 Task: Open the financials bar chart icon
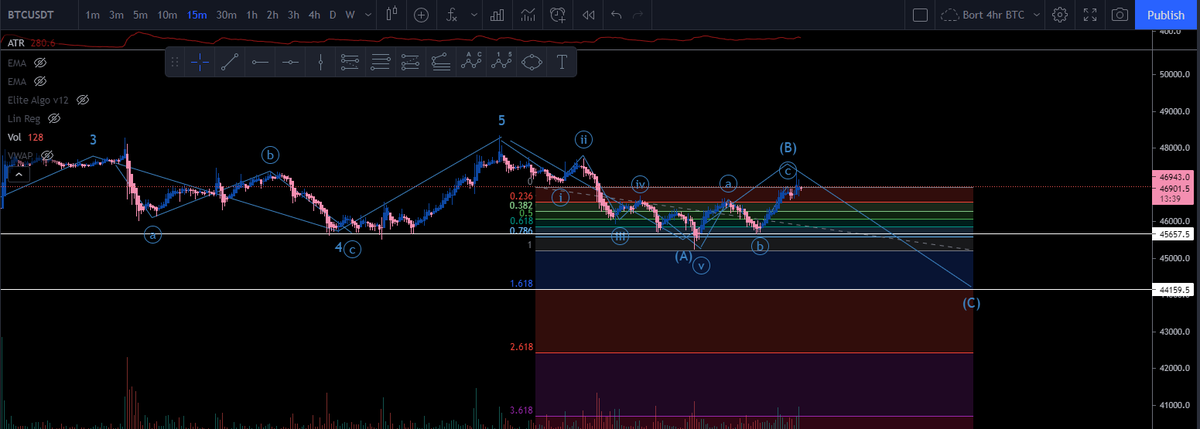(x=497, y=15)
